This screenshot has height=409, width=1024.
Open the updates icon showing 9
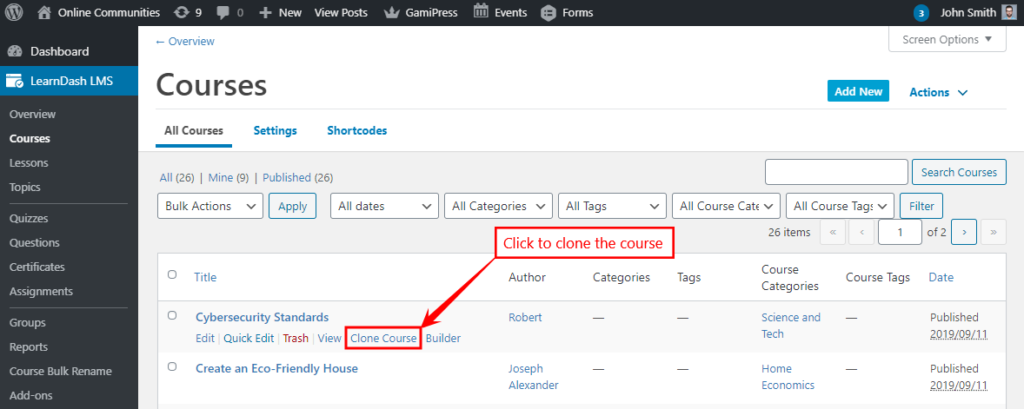click(180, 12)
